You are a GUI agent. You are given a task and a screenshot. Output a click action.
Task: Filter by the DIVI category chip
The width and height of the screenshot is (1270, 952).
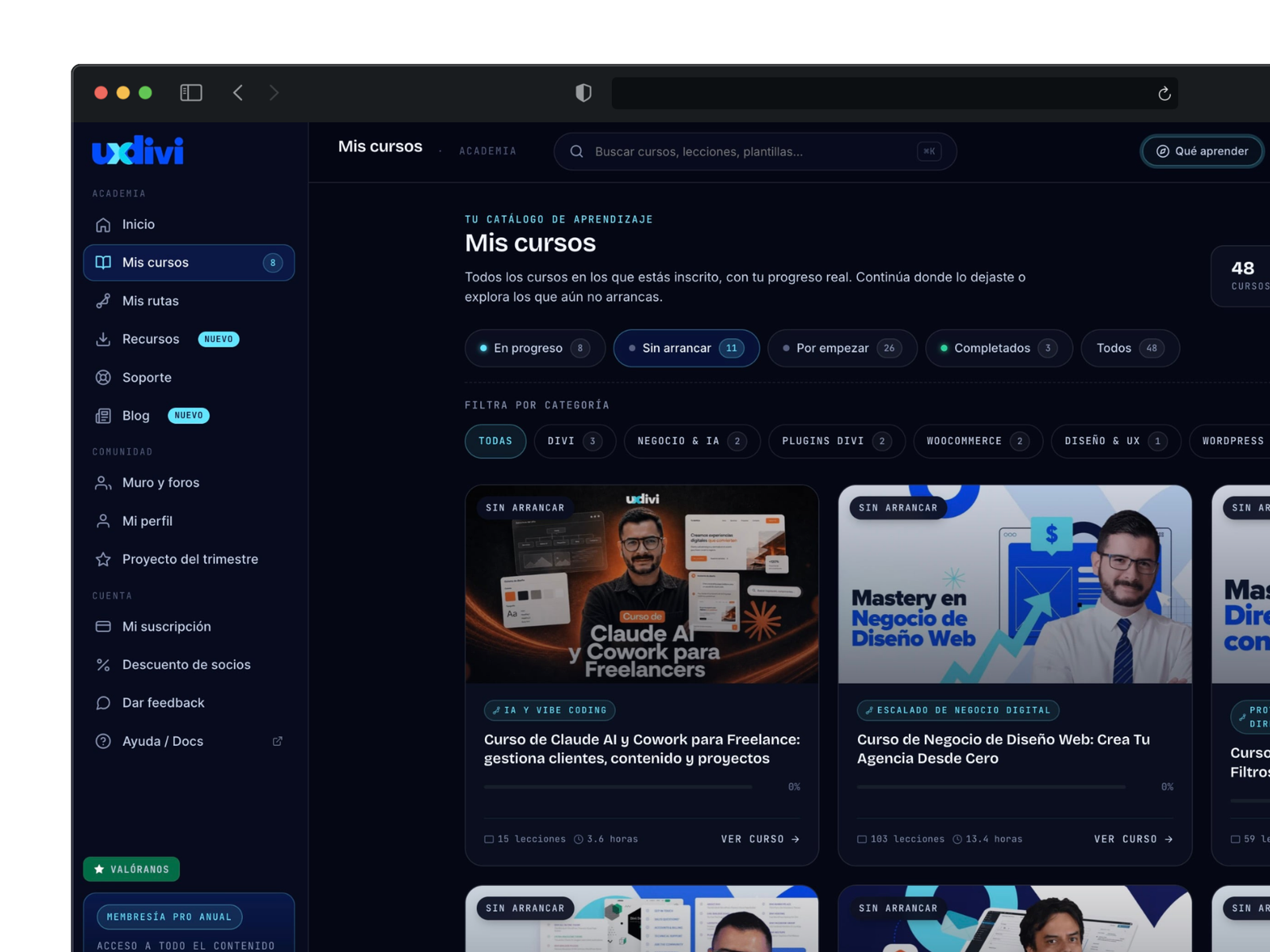[x=575, y=441]
